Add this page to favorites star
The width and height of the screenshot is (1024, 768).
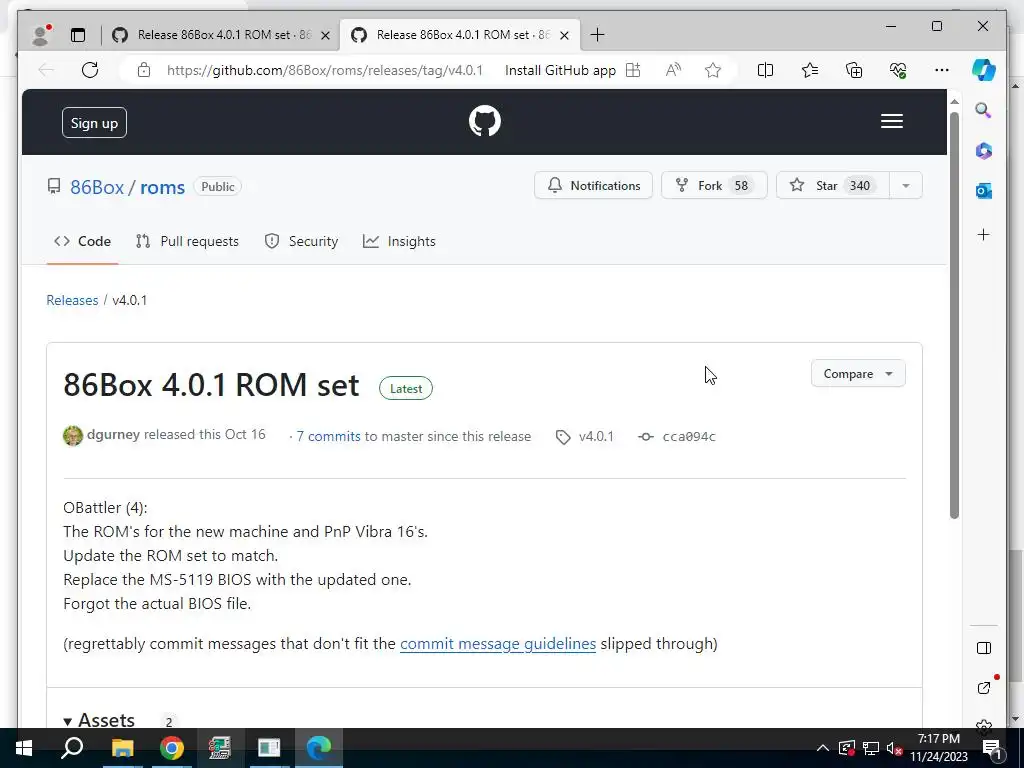[712, 70]
